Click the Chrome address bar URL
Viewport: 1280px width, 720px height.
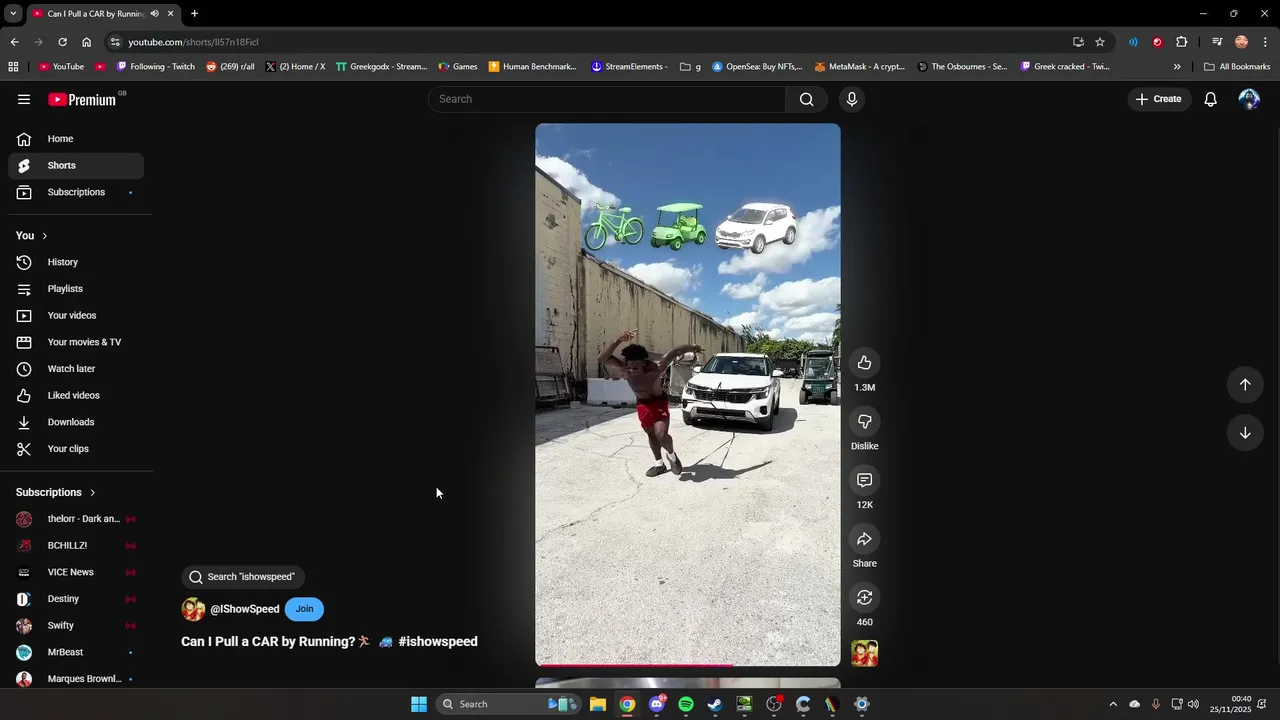point(193,42)
